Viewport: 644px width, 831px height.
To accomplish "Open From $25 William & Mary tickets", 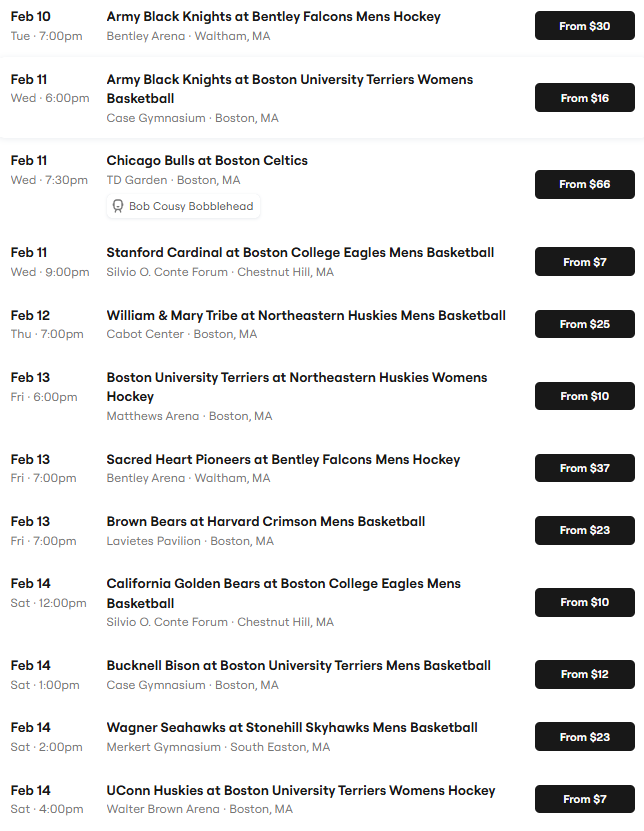I will point(585,324).
